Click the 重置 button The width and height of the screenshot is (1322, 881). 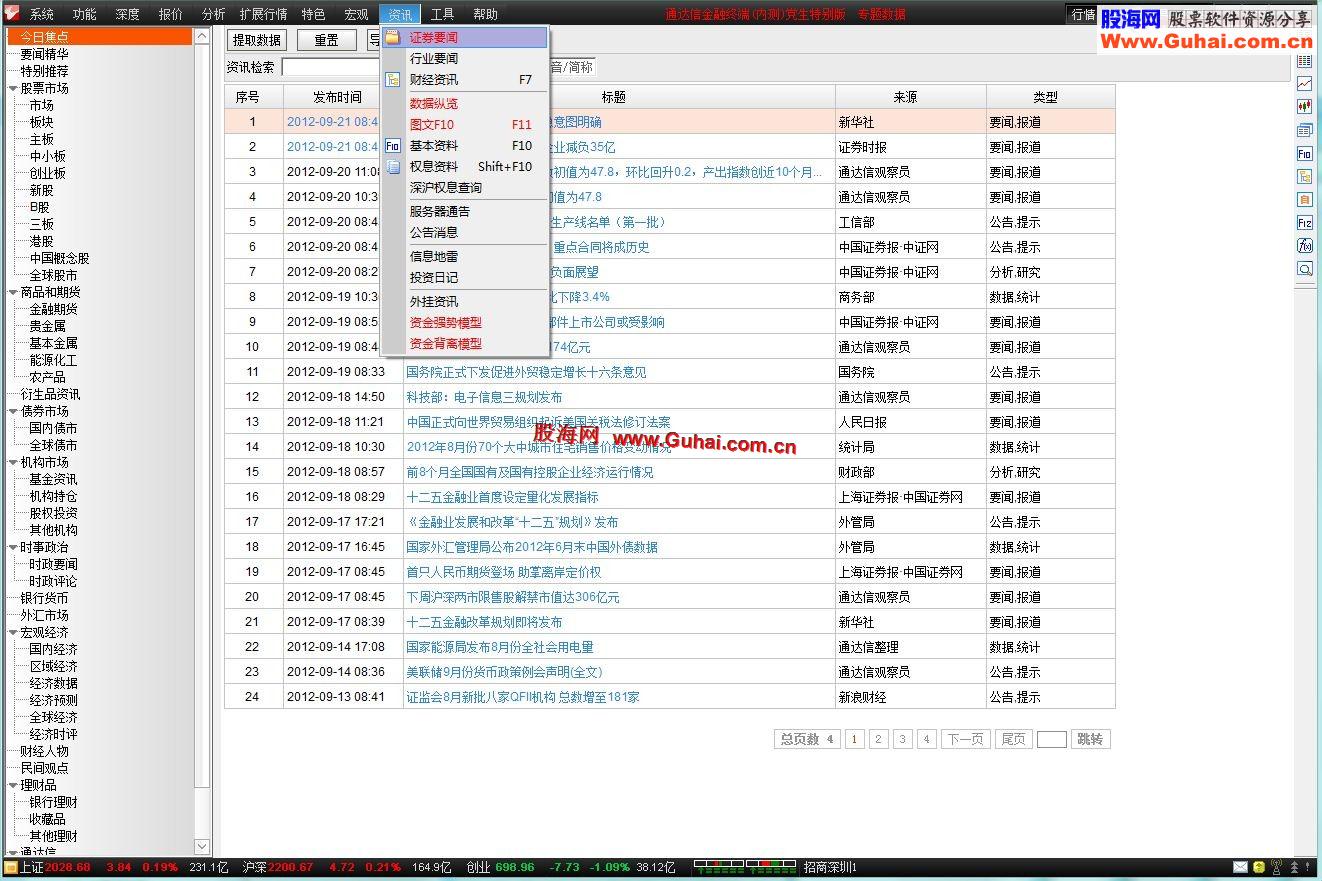point(326,40)
